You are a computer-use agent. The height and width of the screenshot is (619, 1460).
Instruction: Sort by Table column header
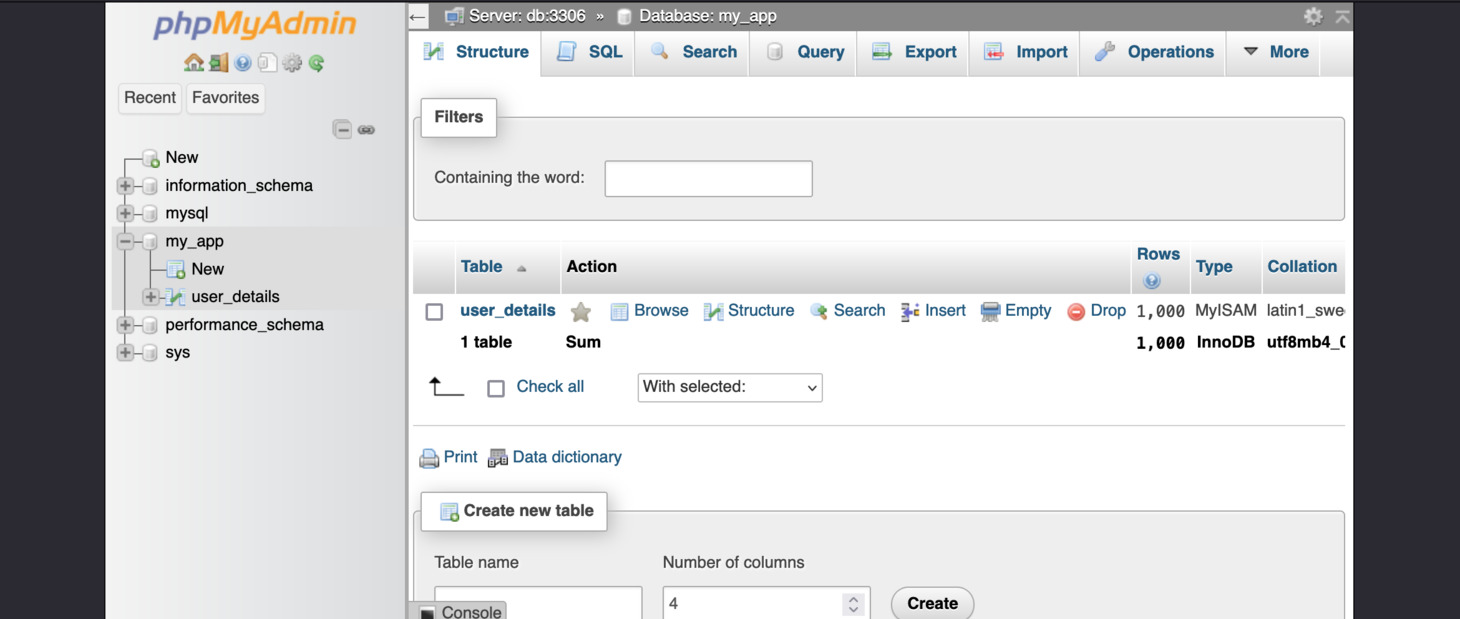[x=482, y=267]
